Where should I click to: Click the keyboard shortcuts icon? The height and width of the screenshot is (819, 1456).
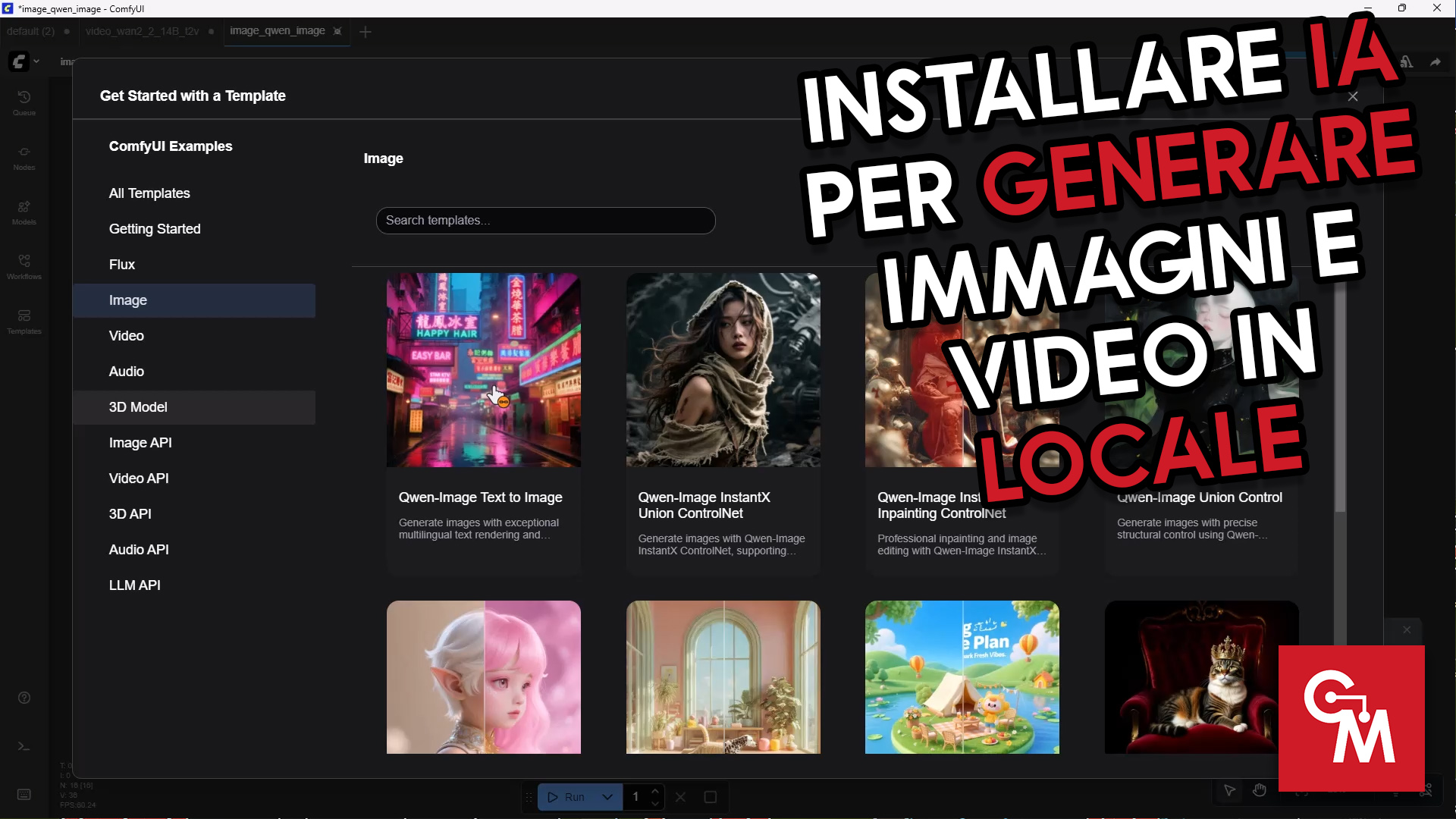24,794
